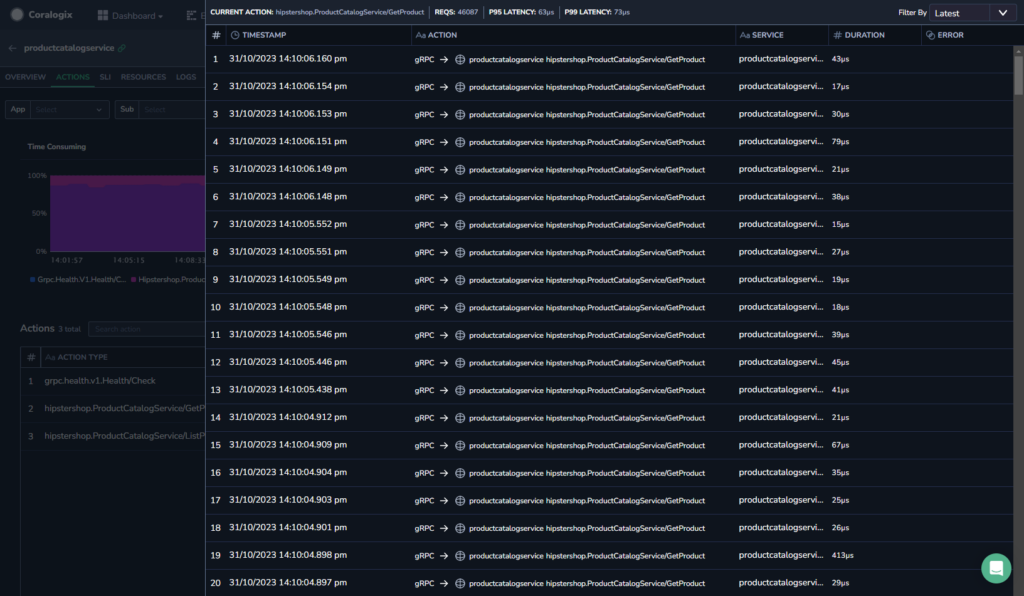Click the row number column header
This screenshot has height=596, width=1024.
click(x=216, y=35)
